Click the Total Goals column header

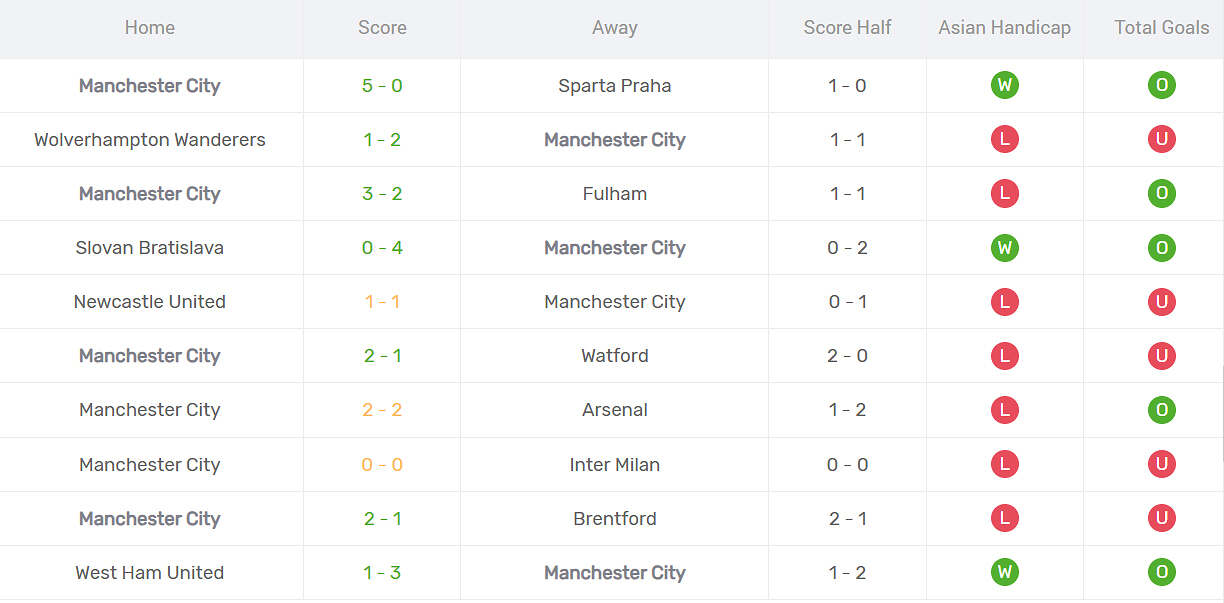[x=1161, y=28]
